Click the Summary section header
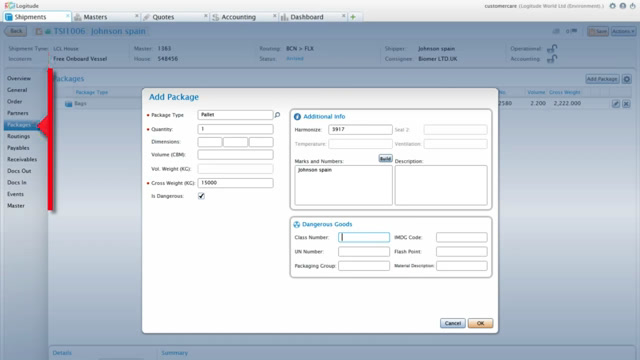The image size is (640, 360). pos(175,353)
